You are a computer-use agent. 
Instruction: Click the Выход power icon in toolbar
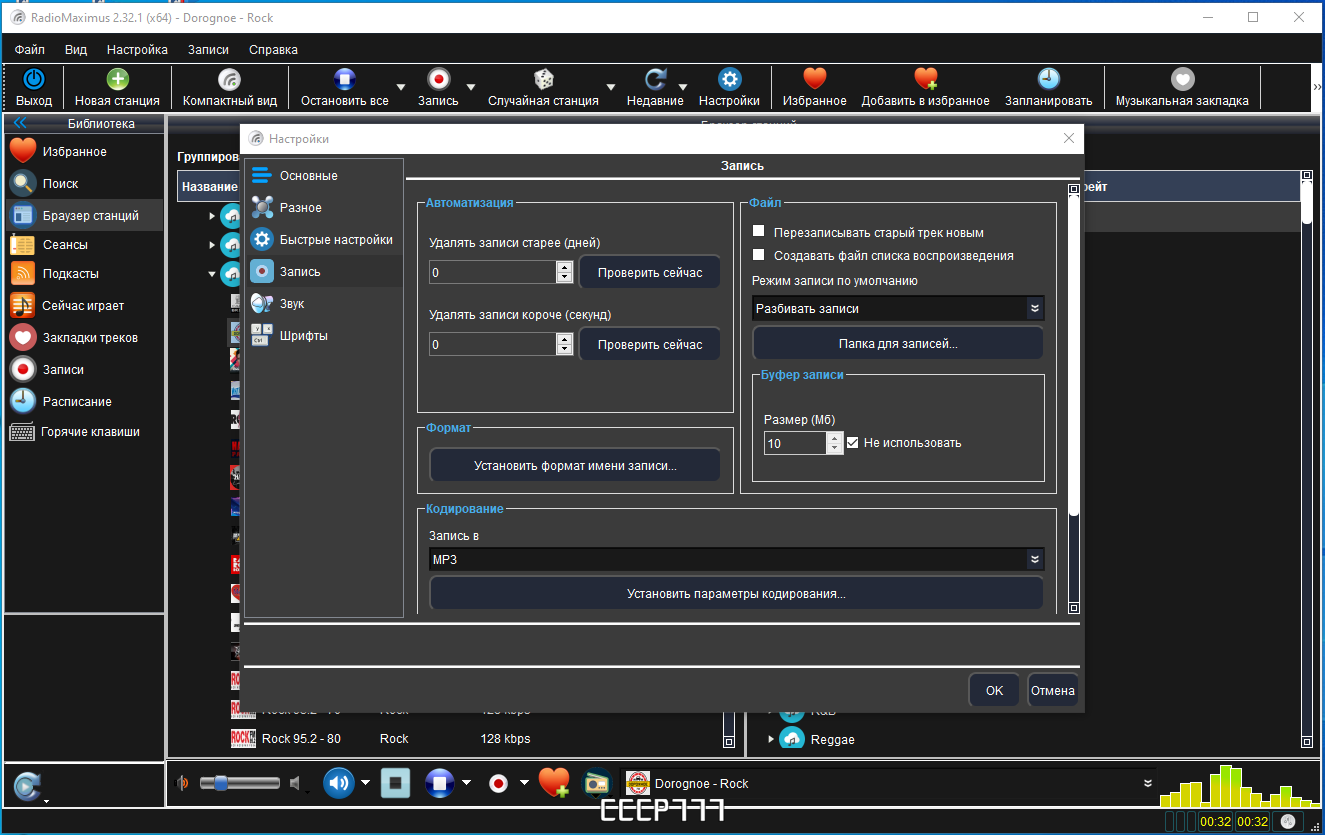tap(34, 80)
